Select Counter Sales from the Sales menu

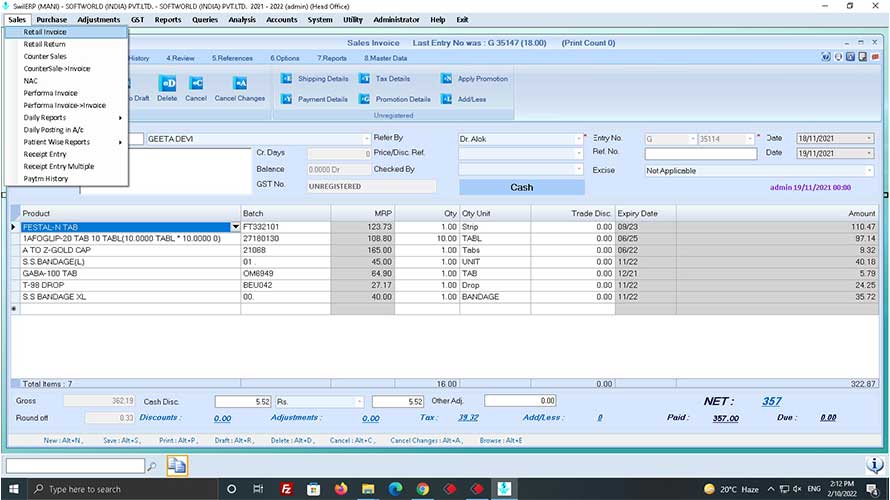tap(45, 57)
